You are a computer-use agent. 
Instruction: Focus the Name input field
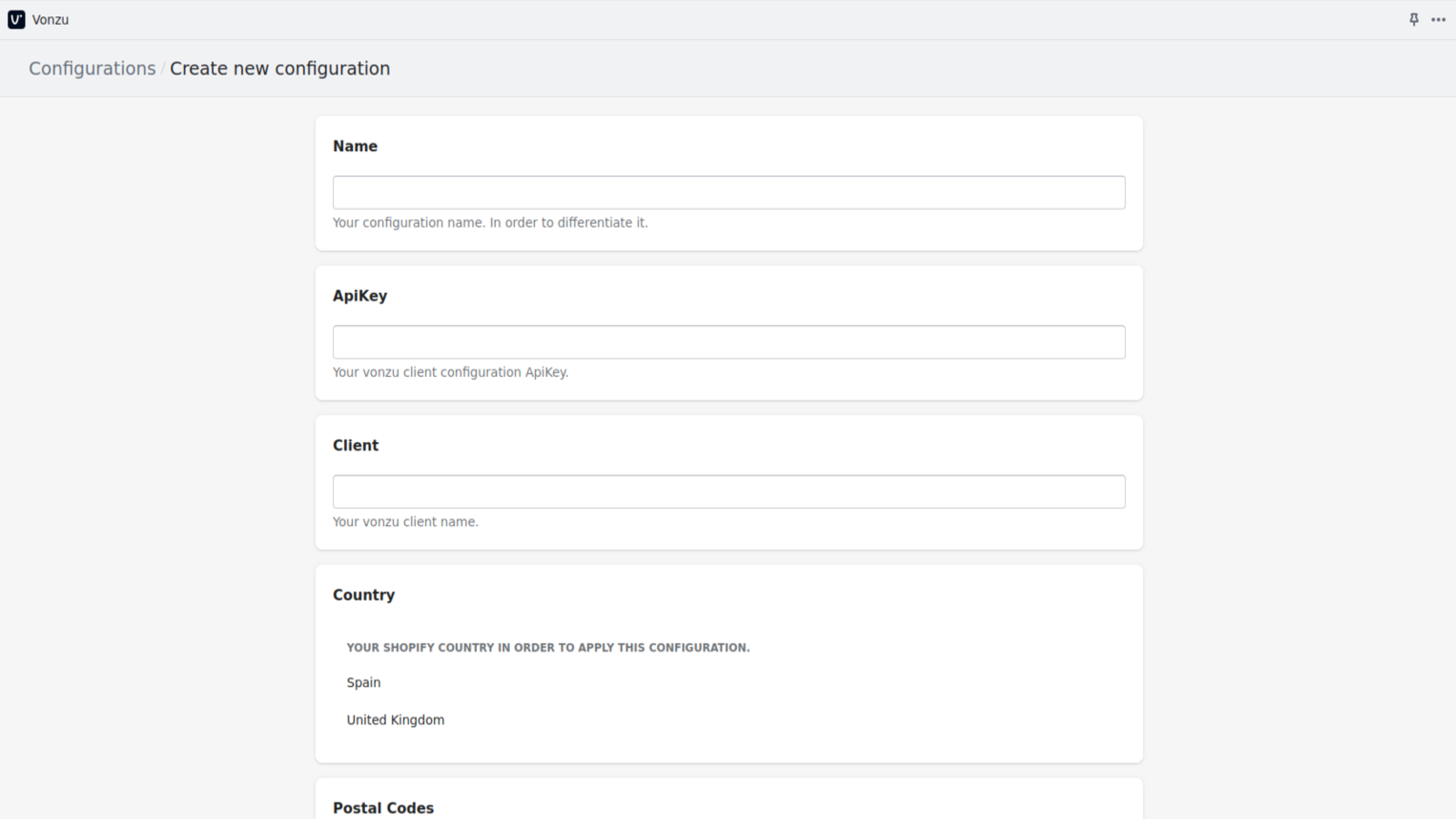tap(728, 192)
